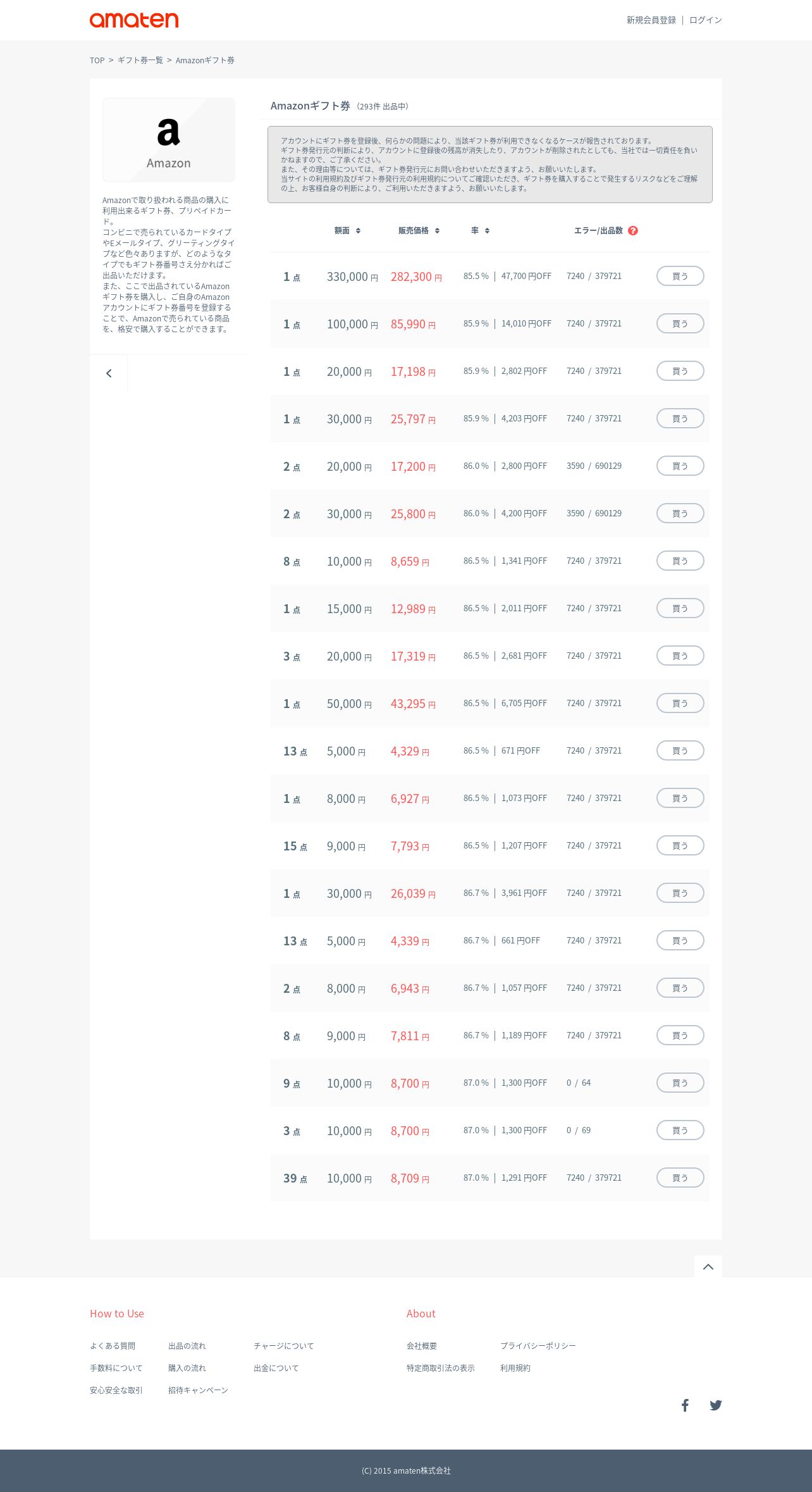Screen dimensions: 812x1492
Task: Open the Twitter icon link
Action: [715, 1405]
